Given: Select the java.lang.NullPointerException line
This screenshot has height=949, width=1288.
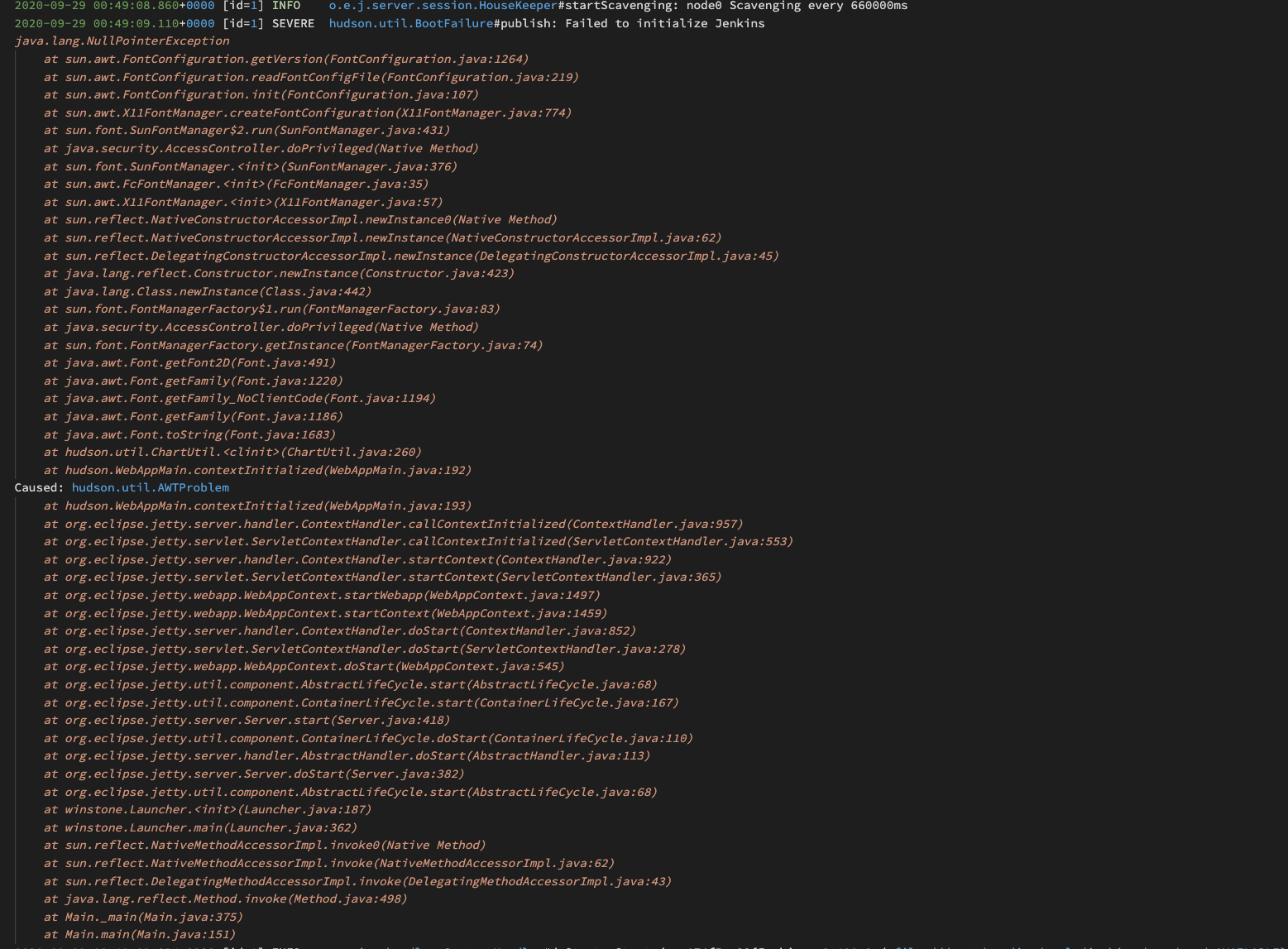Looking at the screenshot, I should [x=122, y=41].
